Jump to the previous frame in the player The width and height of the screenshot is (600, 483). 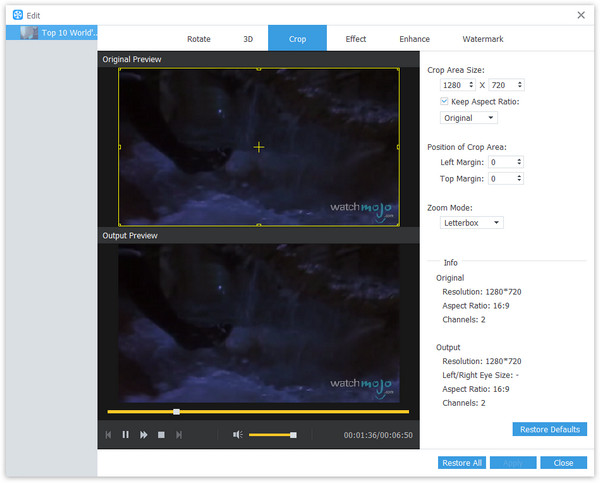tap(108, 435)
